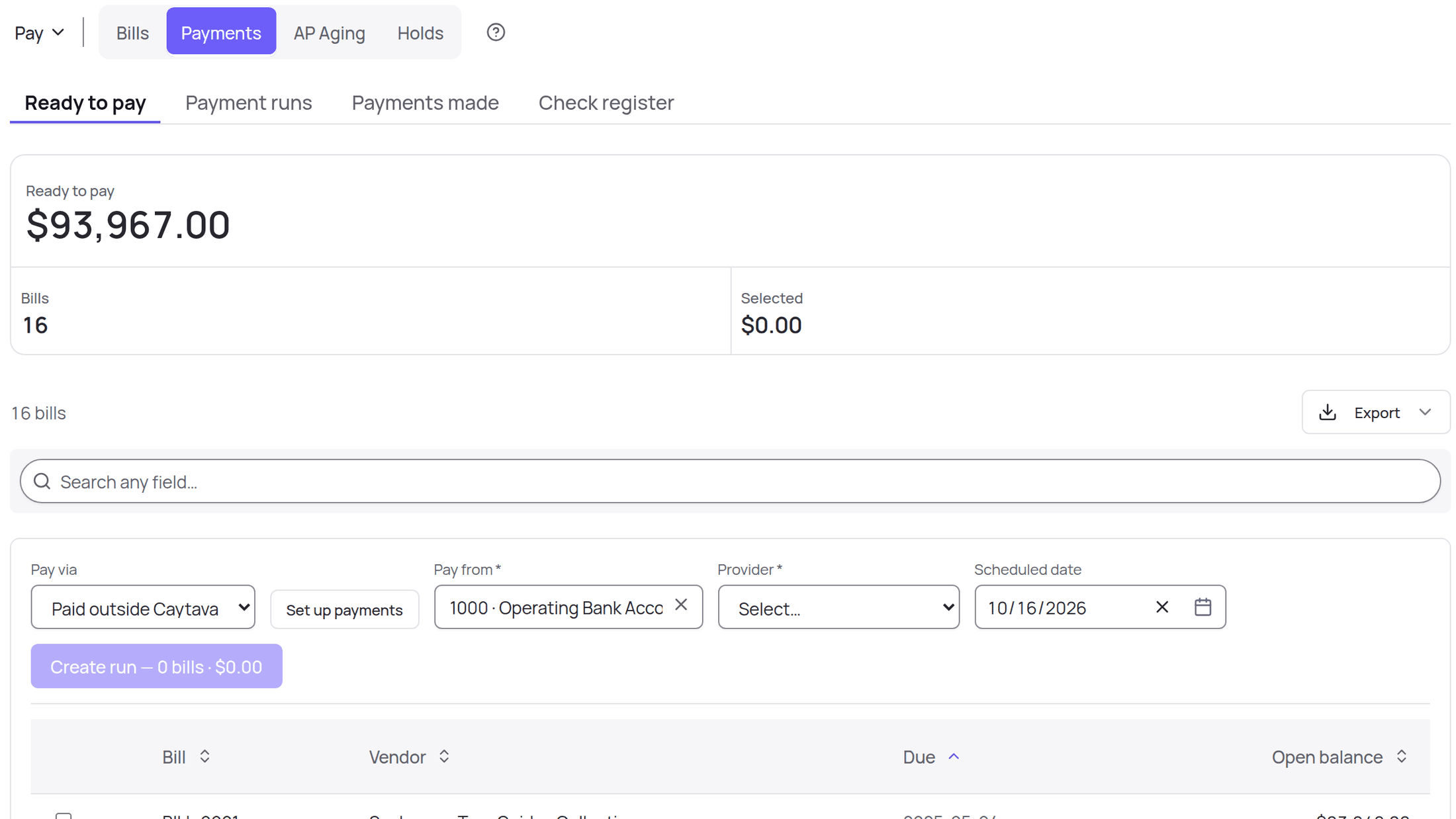
Task: Sort by Bill column arrows
Action: [x=205, y=756]
